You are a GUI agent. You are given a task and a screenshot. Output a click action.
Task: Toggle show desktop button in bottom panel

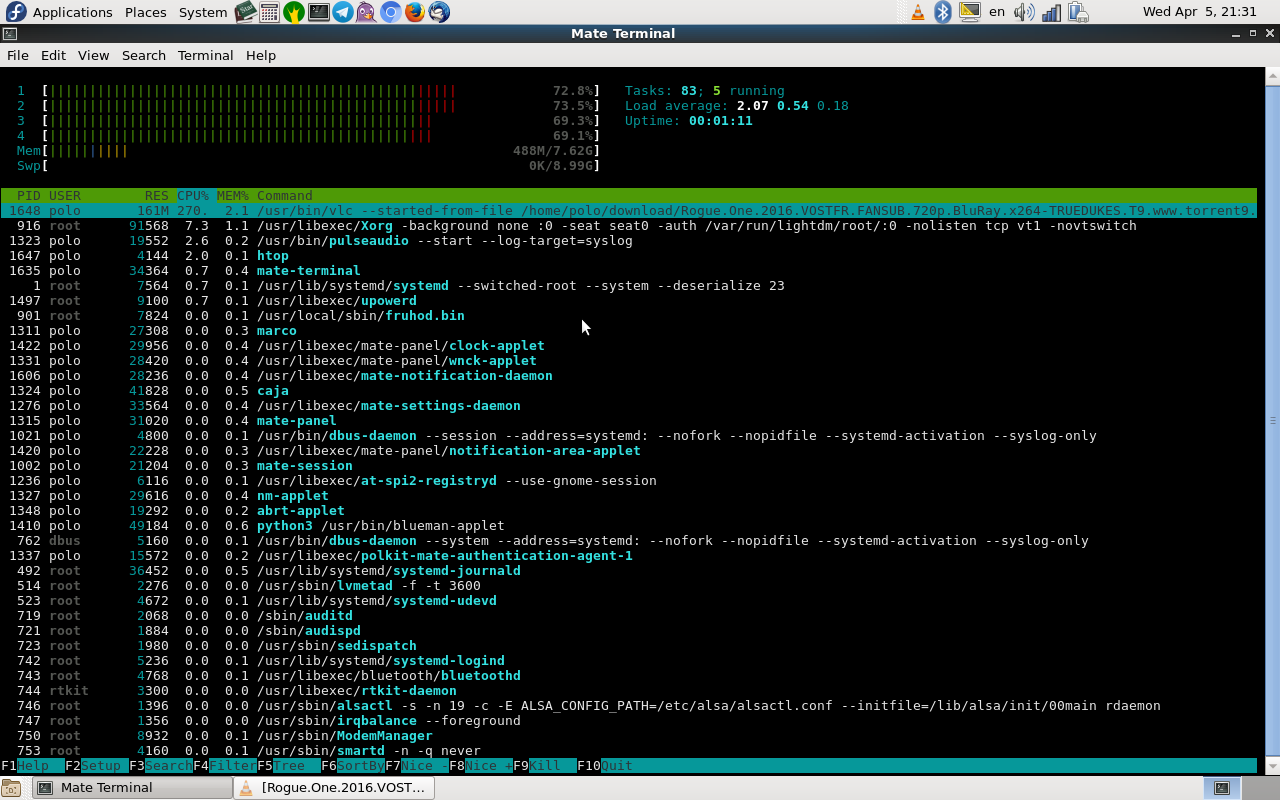pyautogui.click(x=11, y=788)
